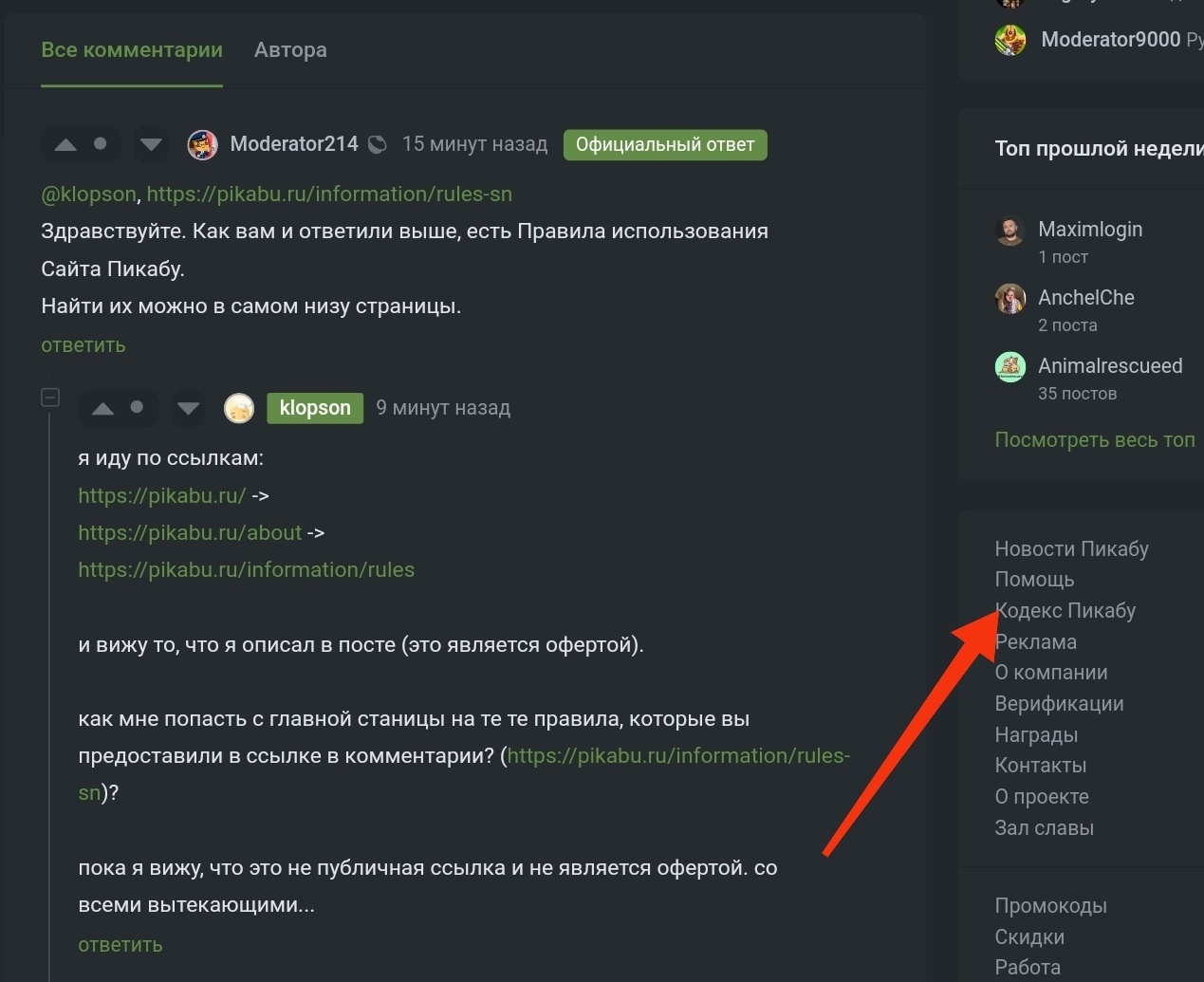Open Moderator9000's avatar in sidebar
The height and width of the screenshot is (982, 1204).
(1010, 40)
